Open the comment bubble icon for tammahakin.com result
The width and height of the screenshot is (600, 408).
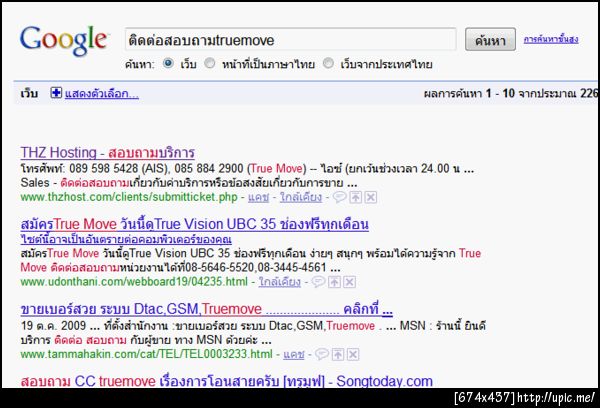(x=322, y=354)
